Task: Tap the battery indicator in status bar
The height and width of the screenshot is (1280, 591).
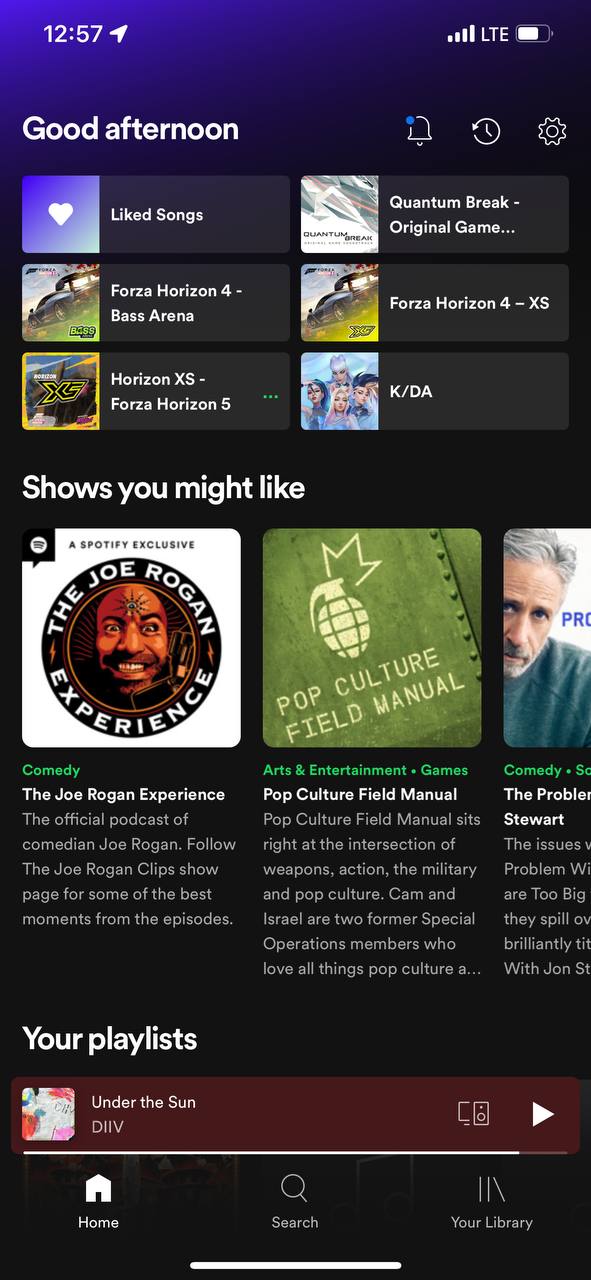Action: coord(535,34)
